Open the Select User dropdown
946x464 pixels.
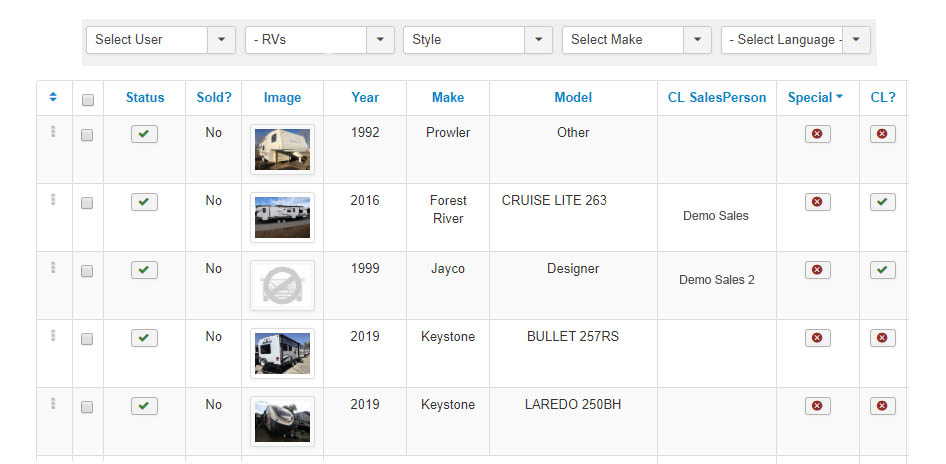160,40
